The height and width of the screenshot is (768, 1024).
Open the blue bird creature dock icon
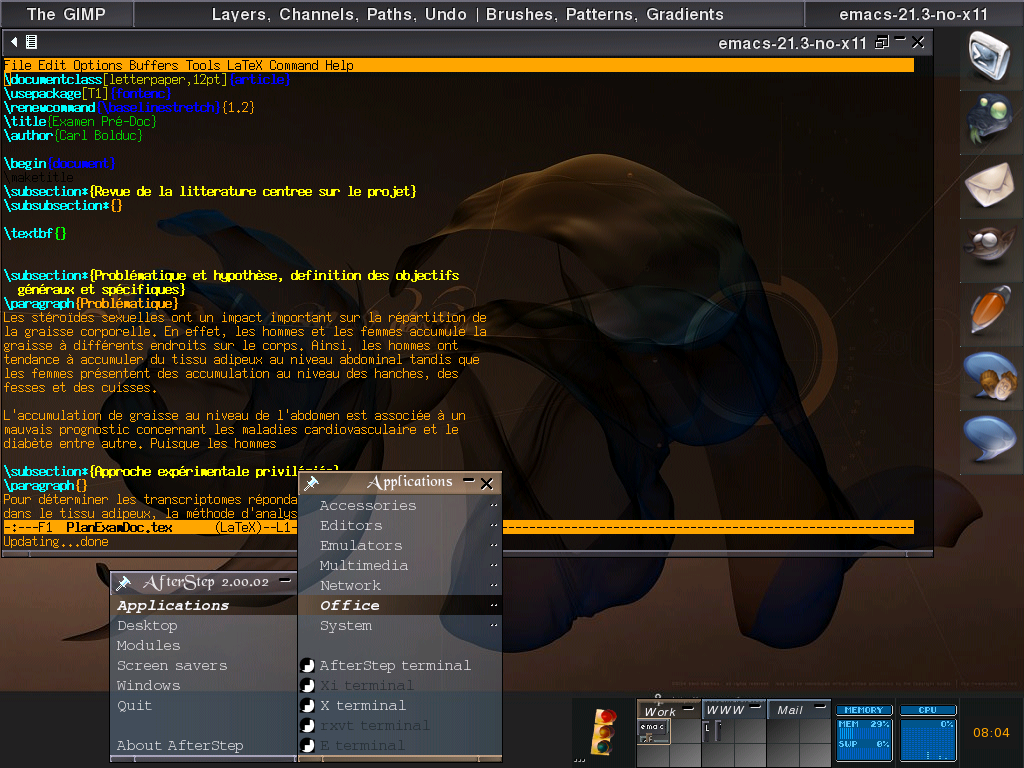pyautogui.click(x=990, y=118)
